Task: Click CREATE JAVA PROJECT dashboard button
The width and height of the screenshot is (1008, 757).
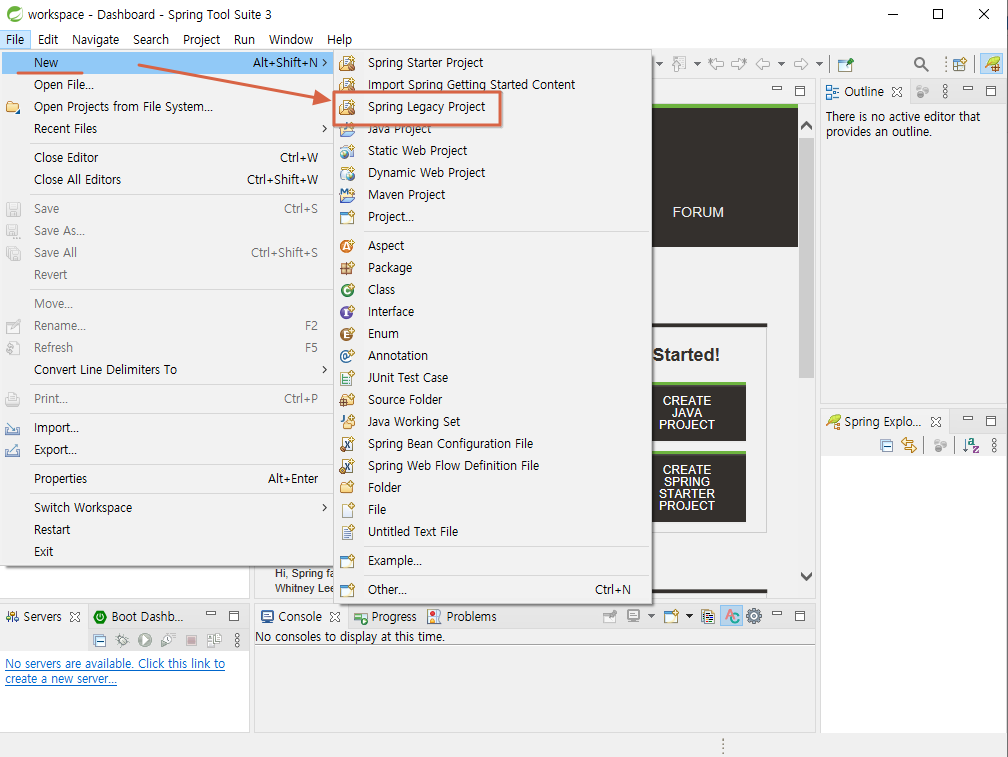Action: point(699,413)
